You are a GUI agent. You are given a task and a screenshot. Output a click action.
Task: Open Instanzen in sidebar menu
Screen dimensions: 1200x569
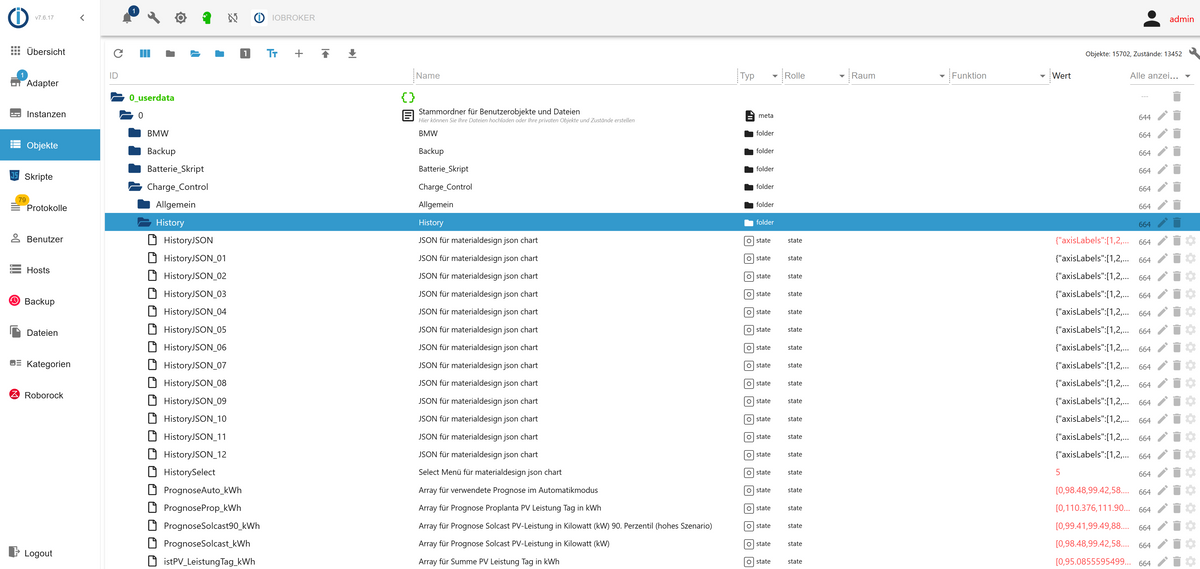point(45,114)
